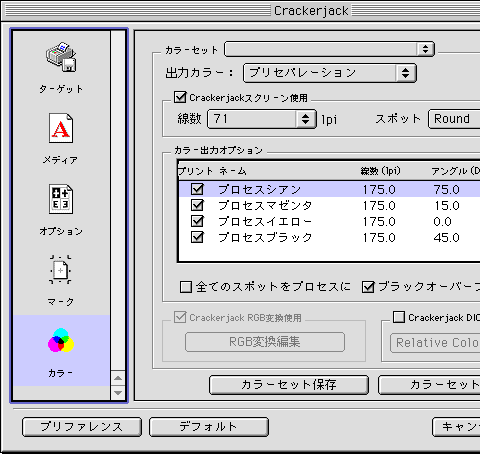Click the angle value 75.0
Screen dimensions: 480x454
click(x=447, y=190)
